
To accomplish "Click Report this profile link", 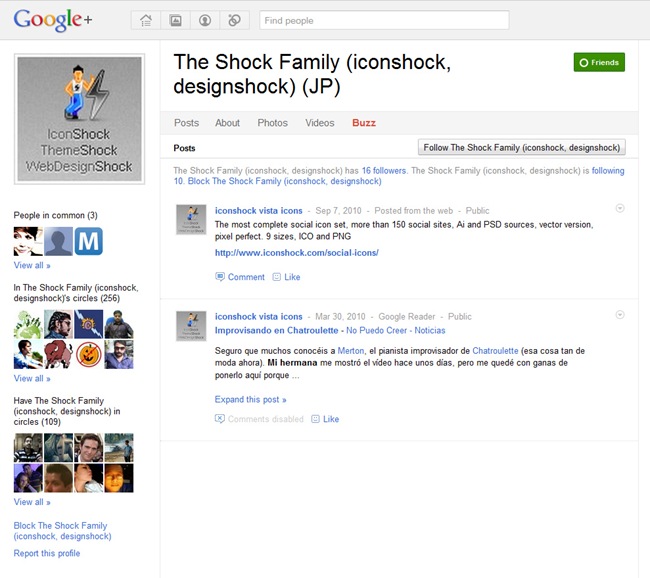I will tap(47, 553).
